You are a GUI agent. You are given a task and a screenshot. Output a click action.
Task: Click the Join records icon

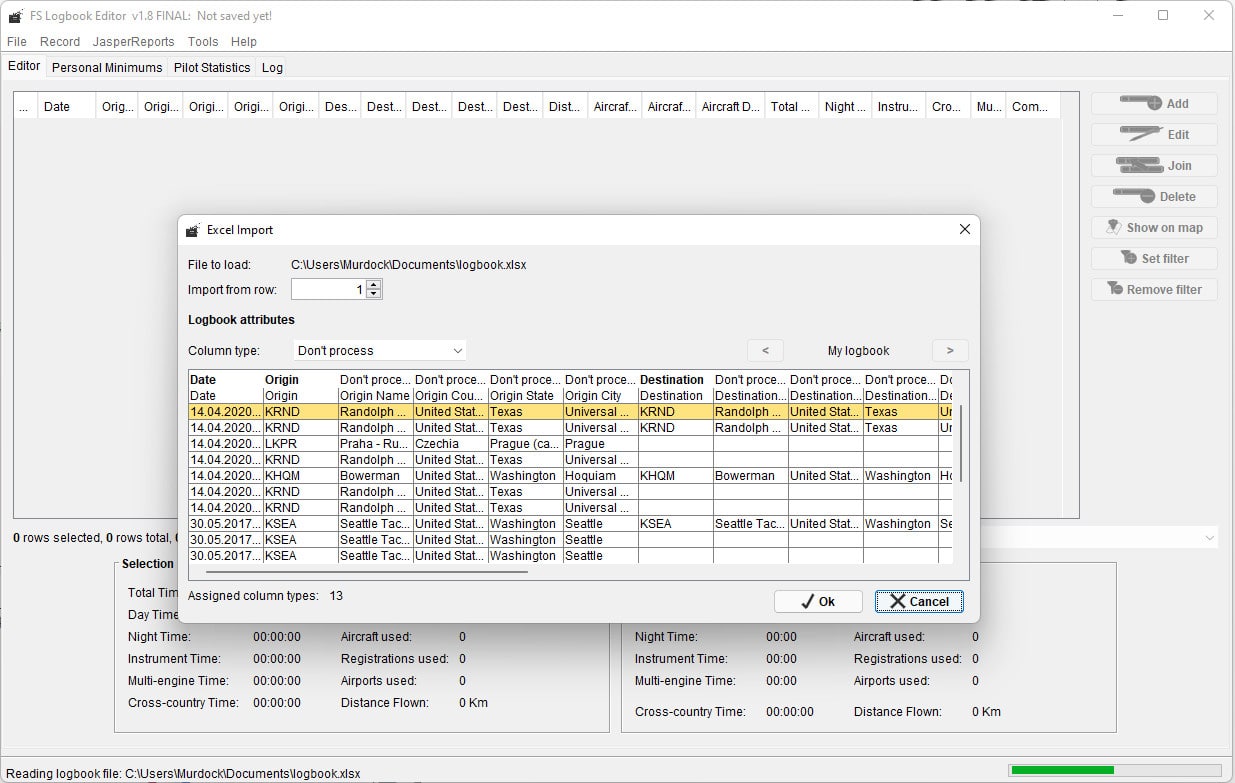[1140, 165]
